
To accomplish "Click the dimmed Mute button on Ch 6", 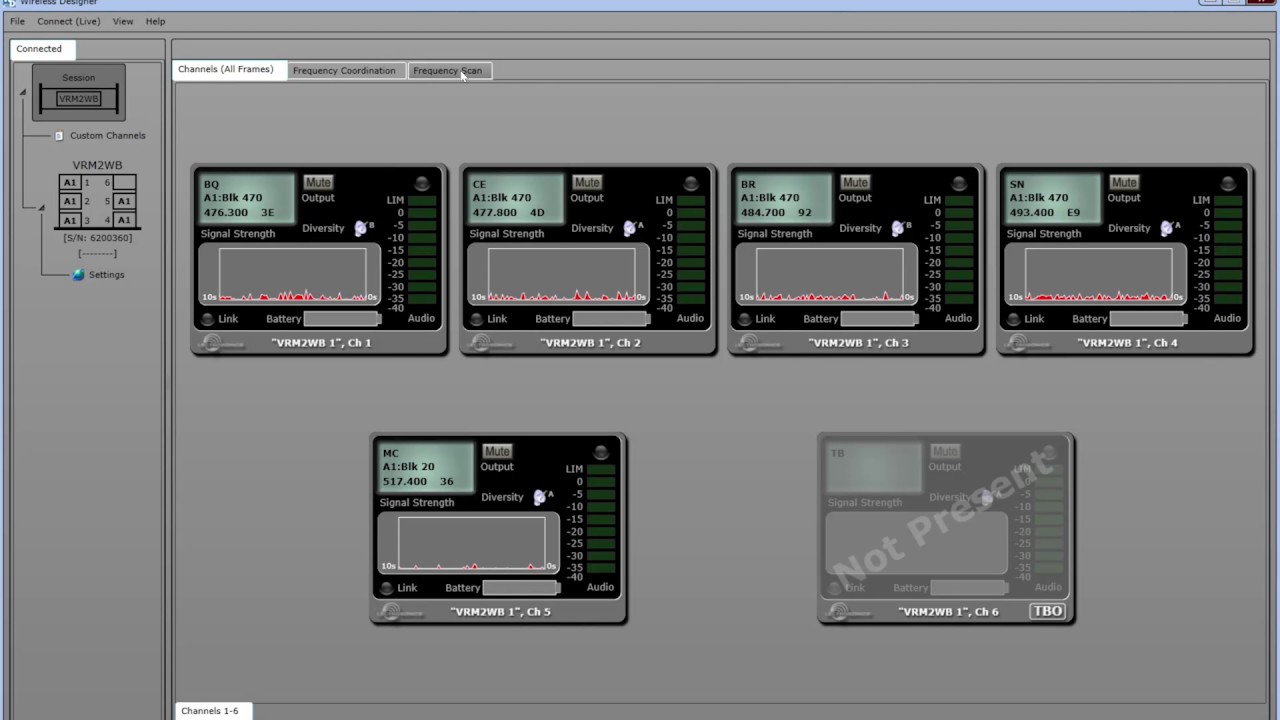I will point(945,452).
